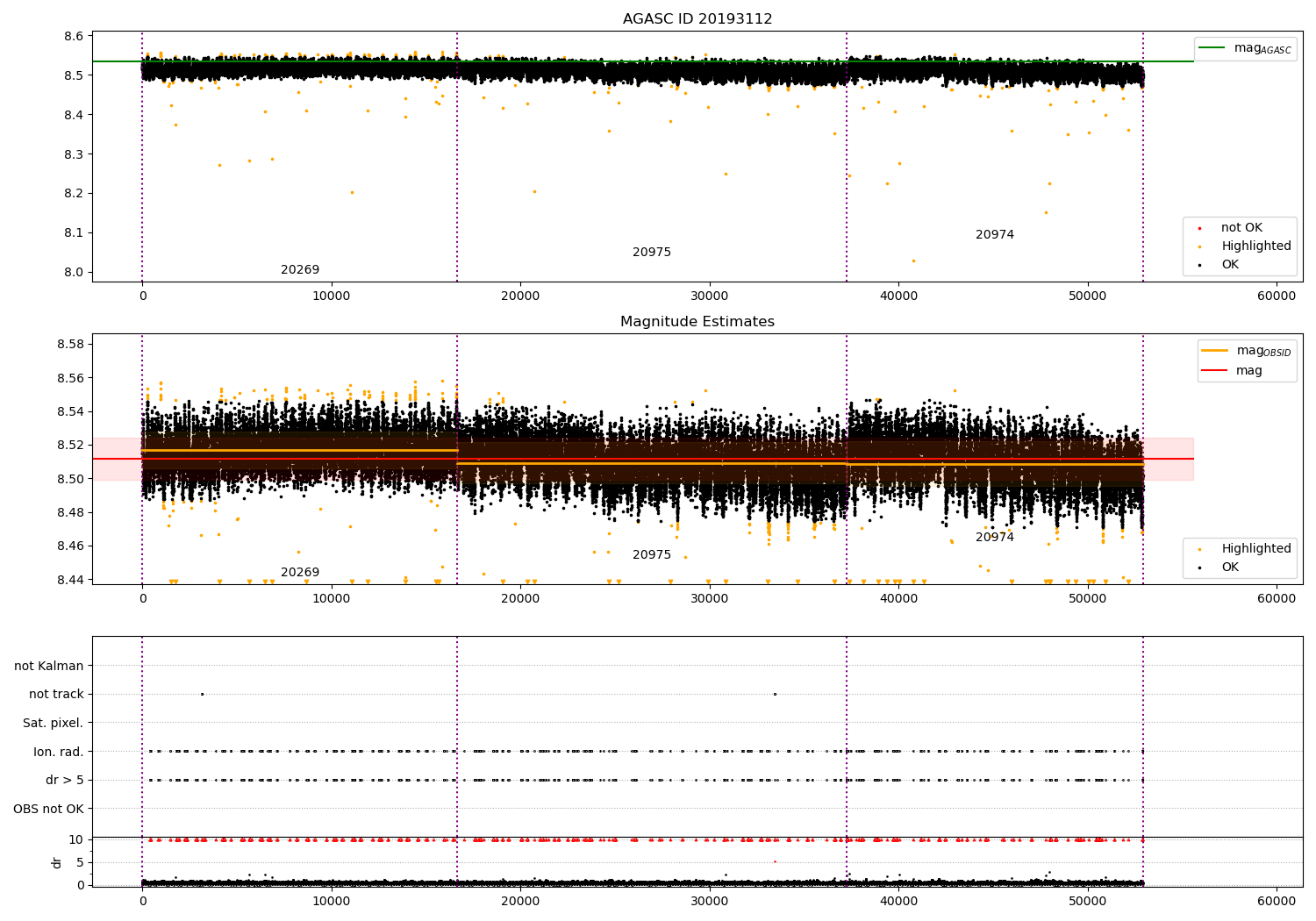The height and width of the screenshot is (921, 1316).
Task: Click the 8.0 tick label on top plot
Action: [73, 273]
